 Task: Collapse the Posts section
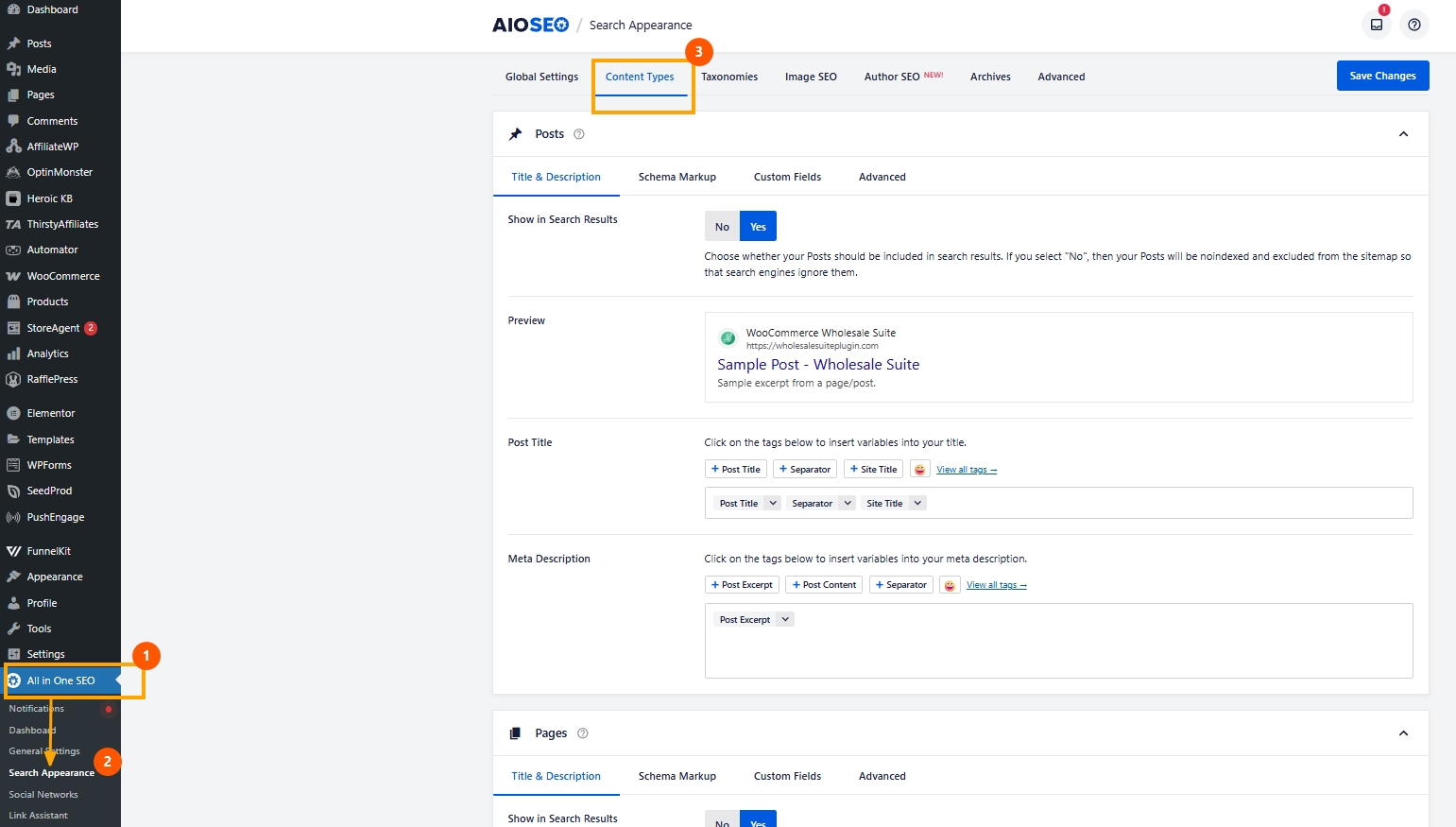[x=1403, y=134]
